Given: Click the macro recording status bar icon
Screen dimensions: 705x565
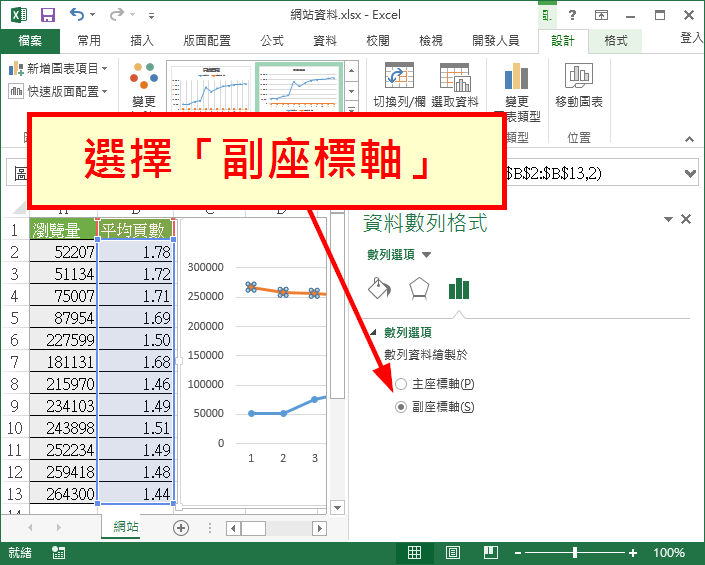Looking at the screenshot, I should (58, 553).
